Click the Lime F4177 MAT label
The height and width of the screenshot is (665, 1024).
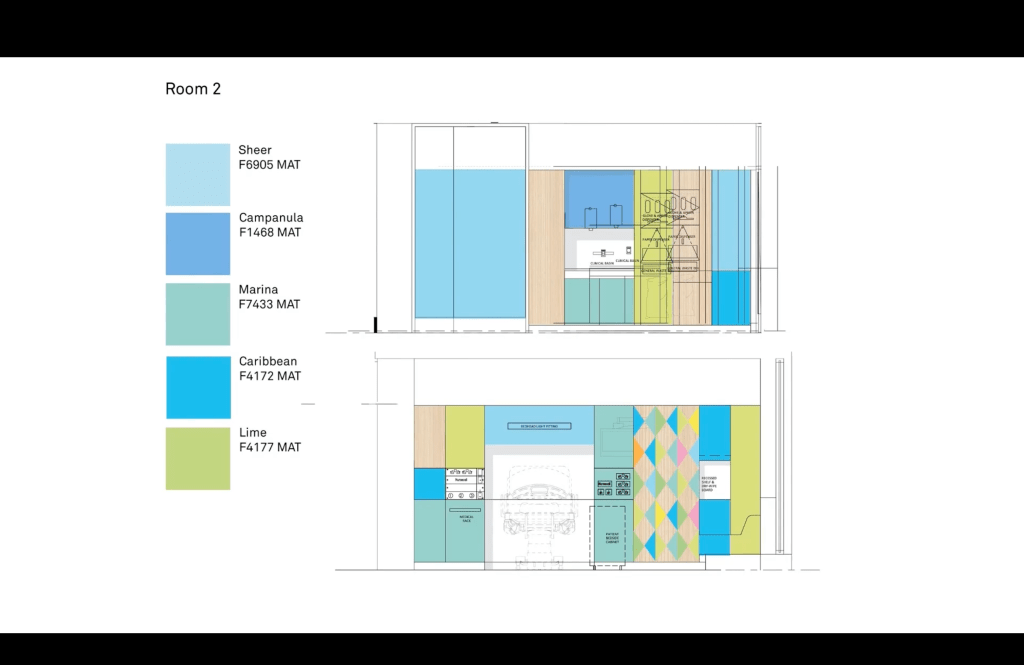click(269, 440)
